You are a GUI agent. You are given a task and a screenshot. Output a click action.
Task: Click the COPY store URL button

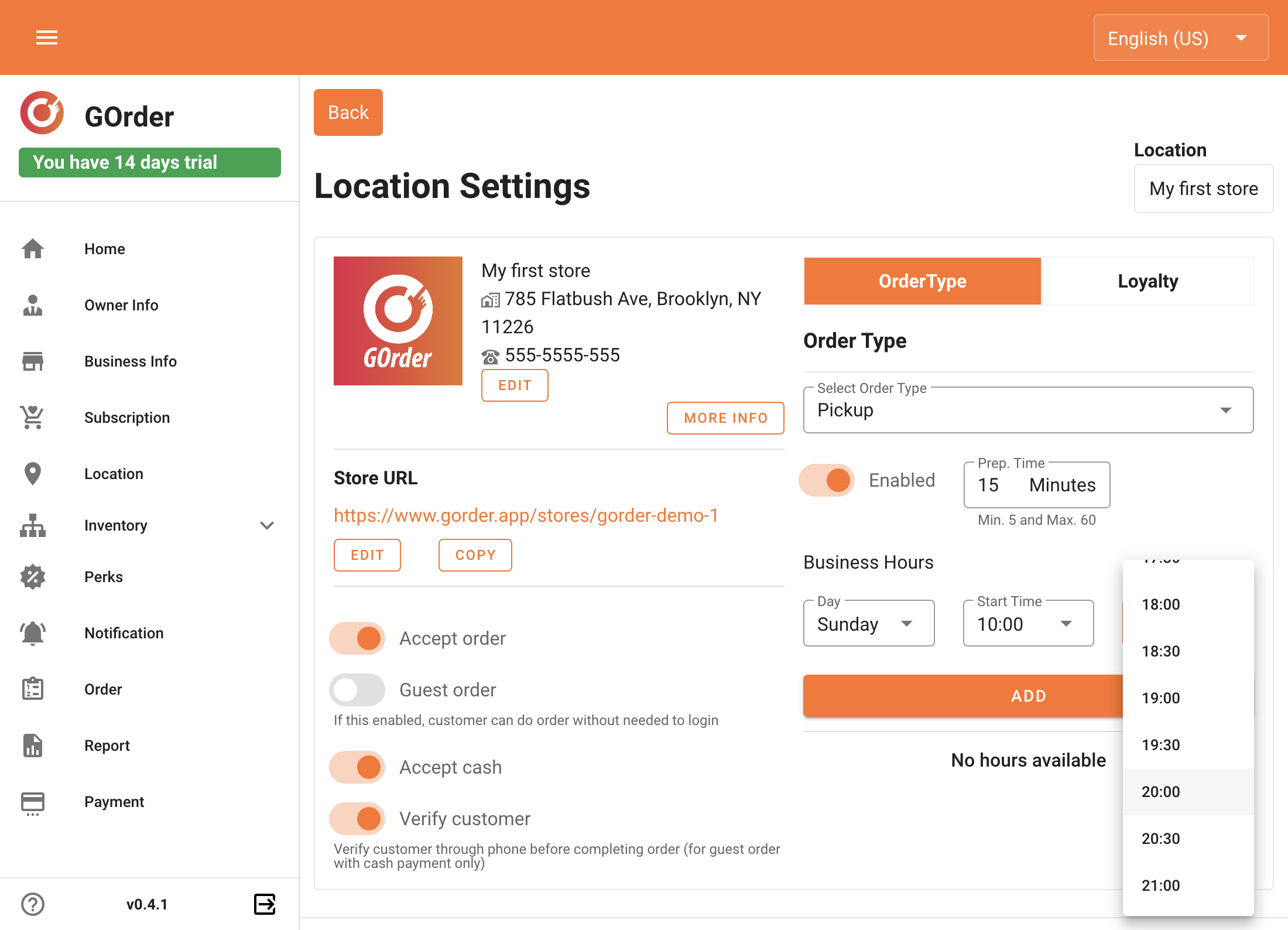pos(475,555)
